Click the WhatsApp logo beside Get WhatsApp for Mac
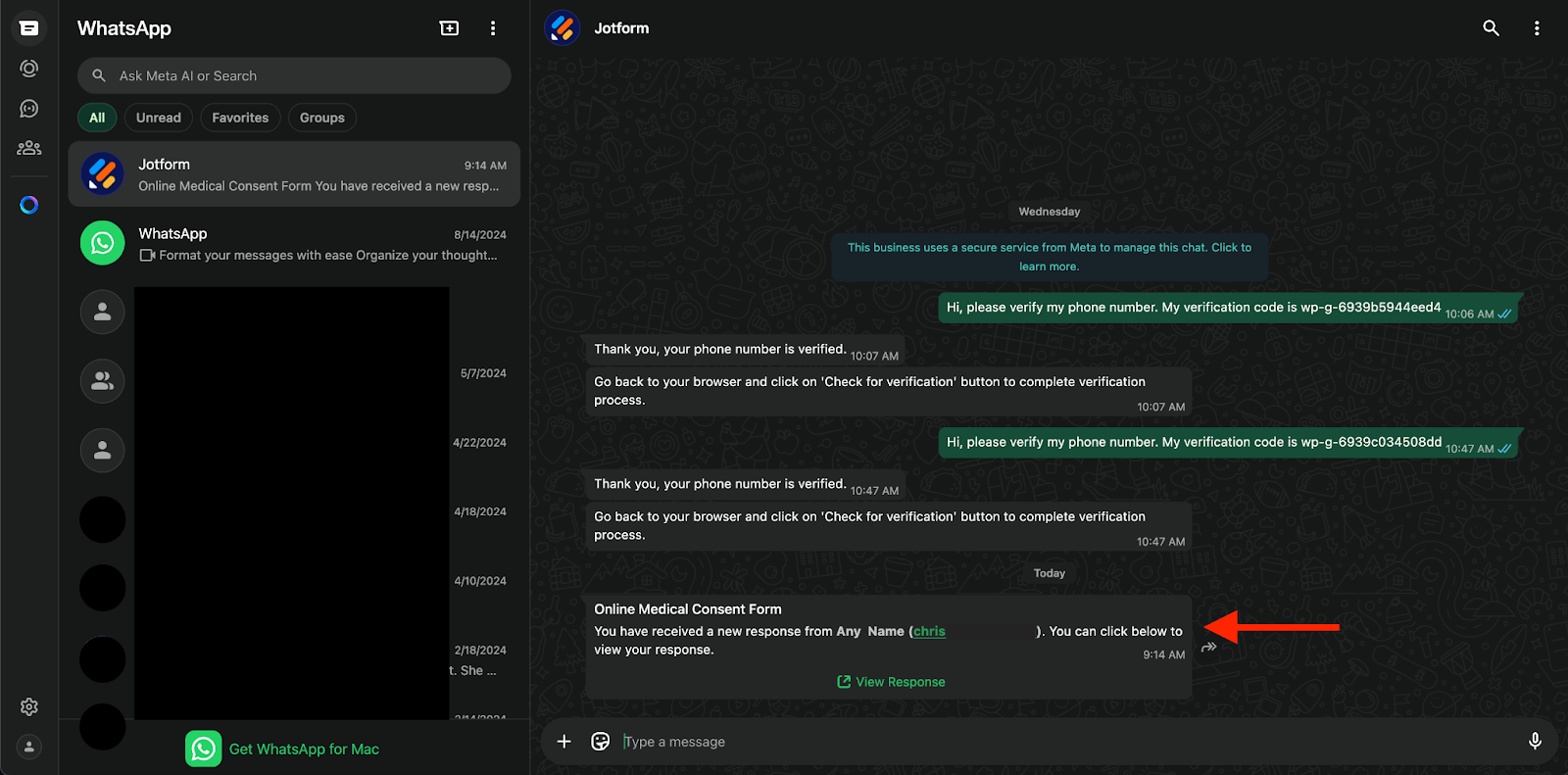The height and width of the screenshot is (775, 1568). [x=203, y=749]
